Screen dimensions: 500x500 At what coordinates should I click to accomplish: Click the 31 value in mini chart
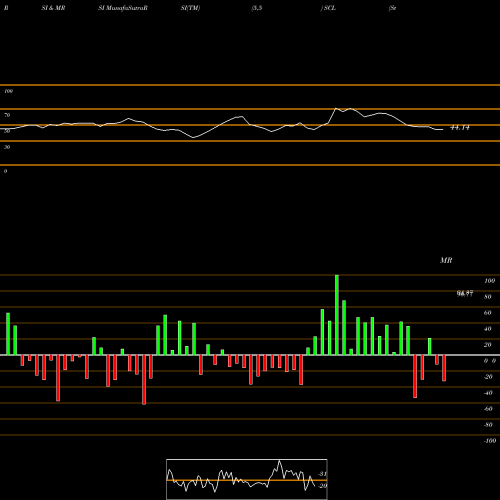[322, 474]
